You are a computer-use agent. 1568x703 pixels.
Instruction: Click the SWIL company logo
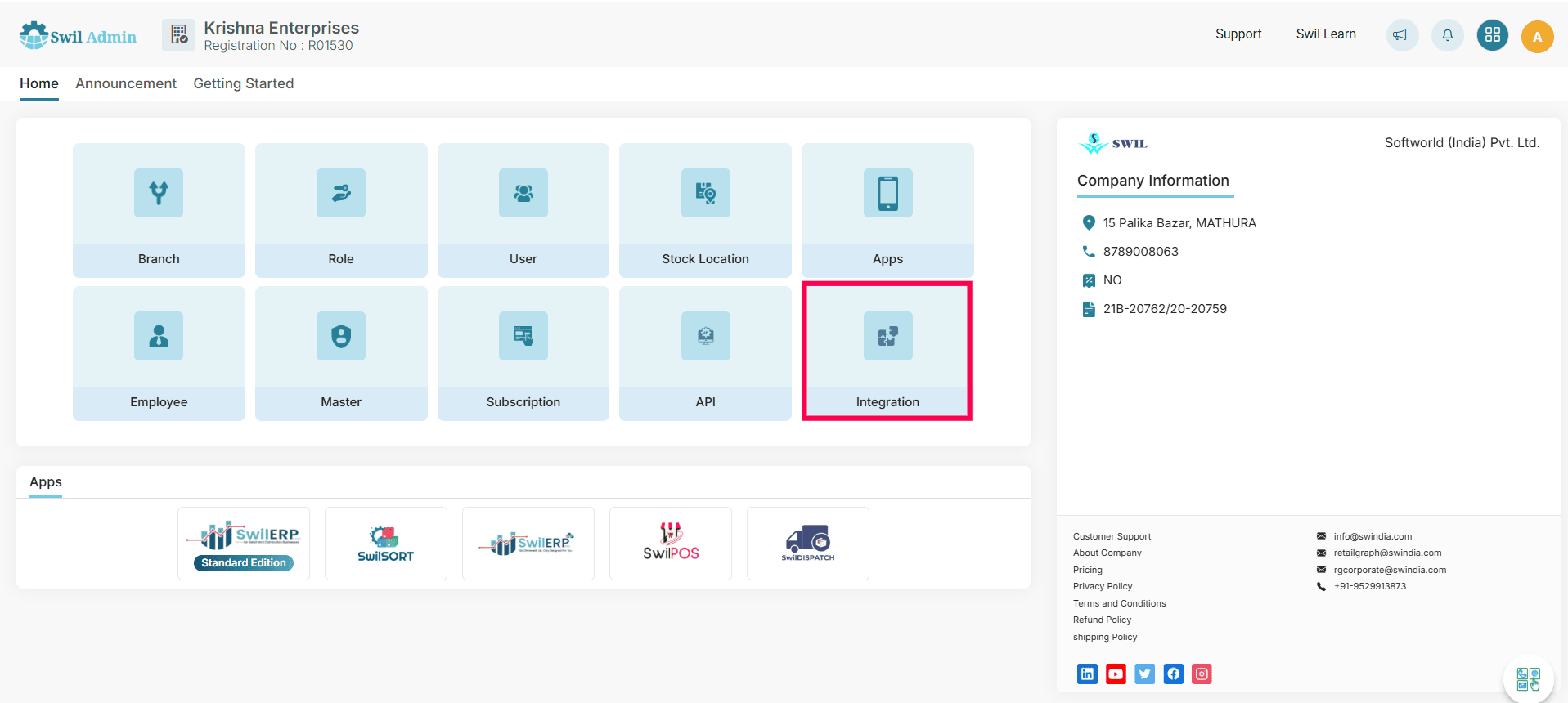(x=1113, y=143)
